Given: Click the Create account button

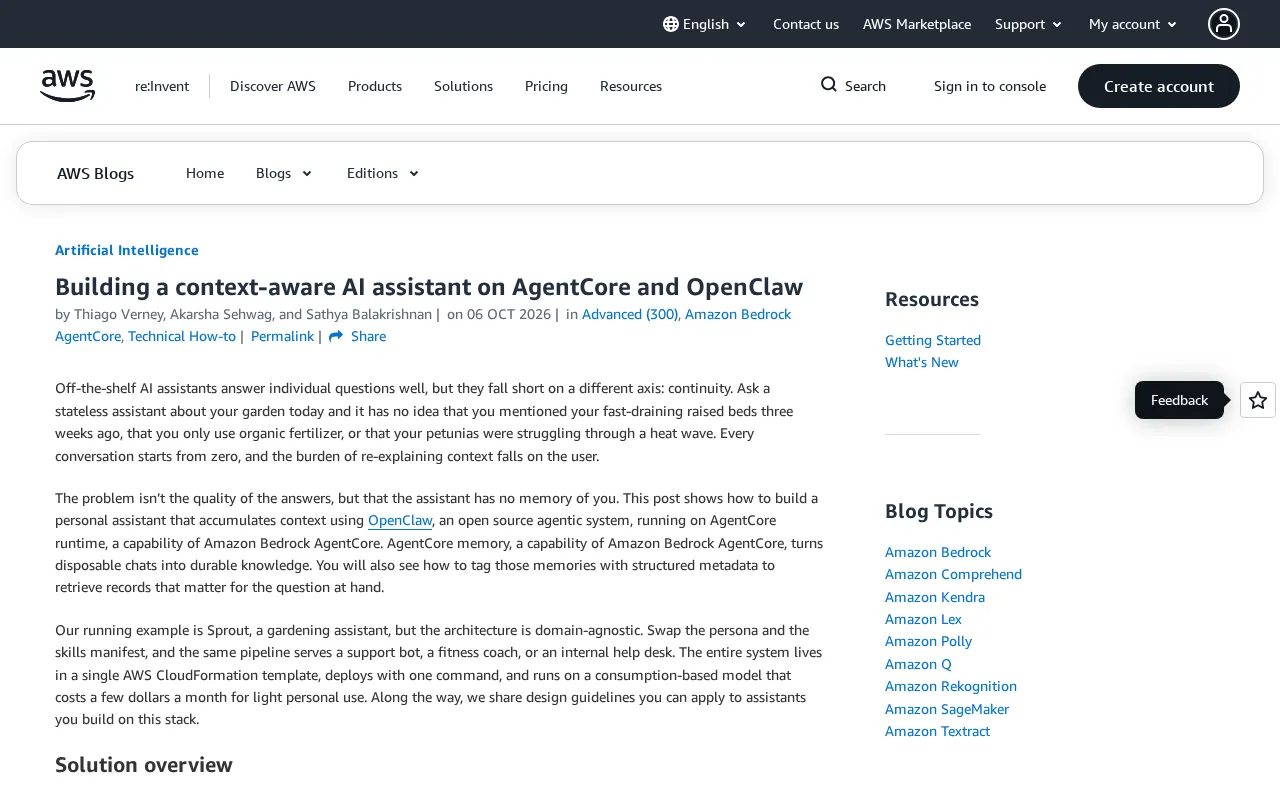Looking at the screenshot, I should click(x=1159, y=86).
